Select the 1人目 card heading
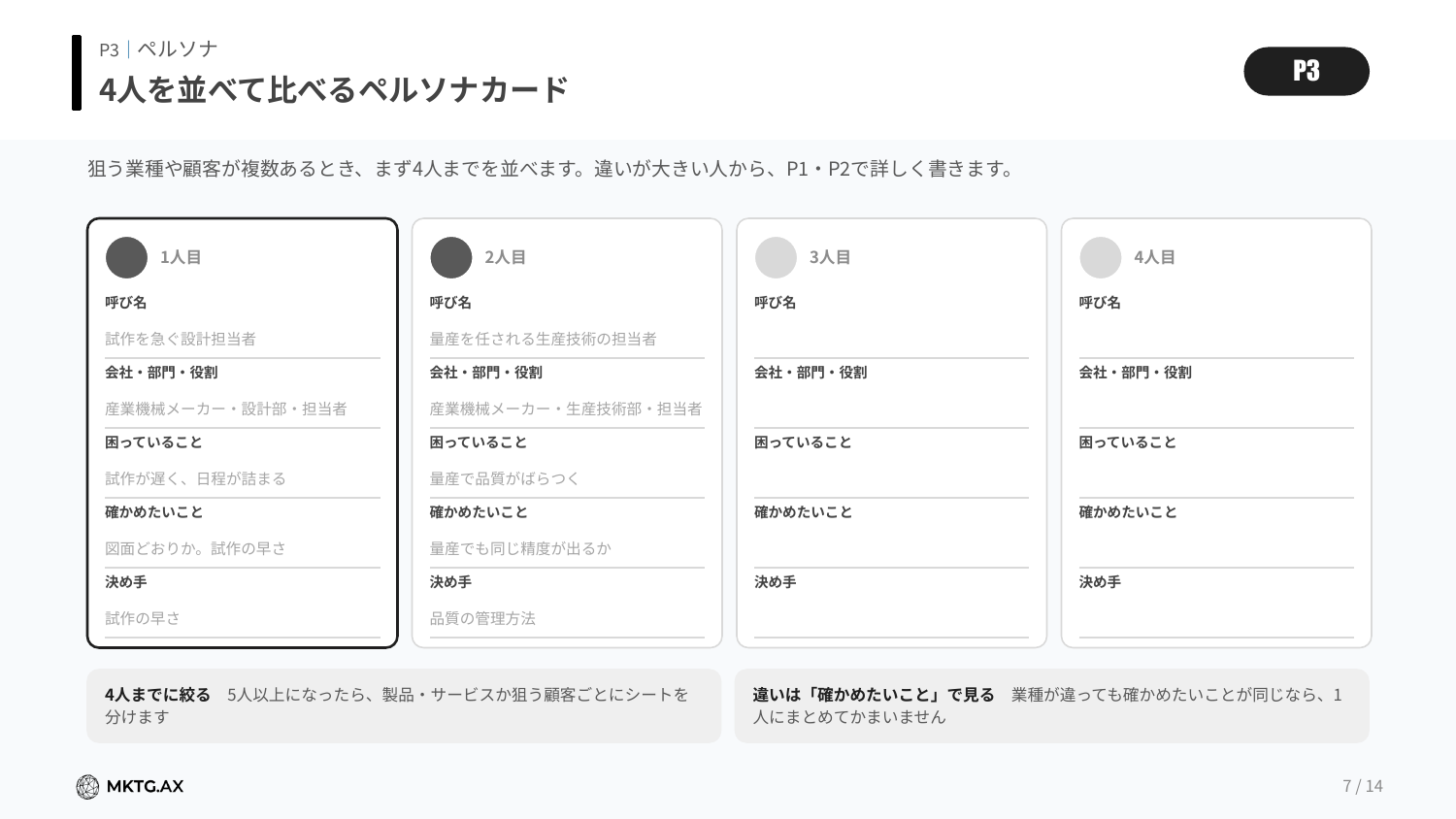Screen dimensions: 1456x819 [181, 257]
